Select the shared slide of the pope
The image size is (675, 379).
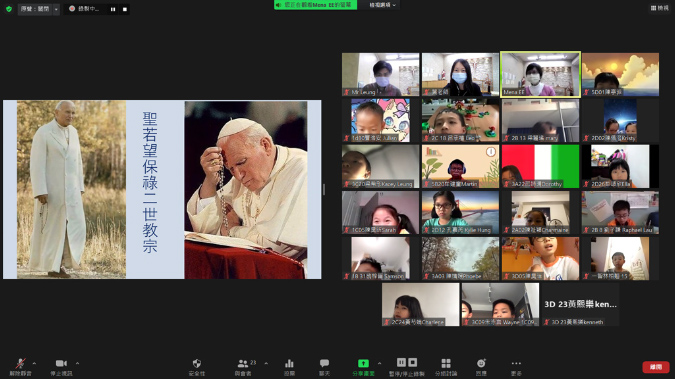point(162,190)
